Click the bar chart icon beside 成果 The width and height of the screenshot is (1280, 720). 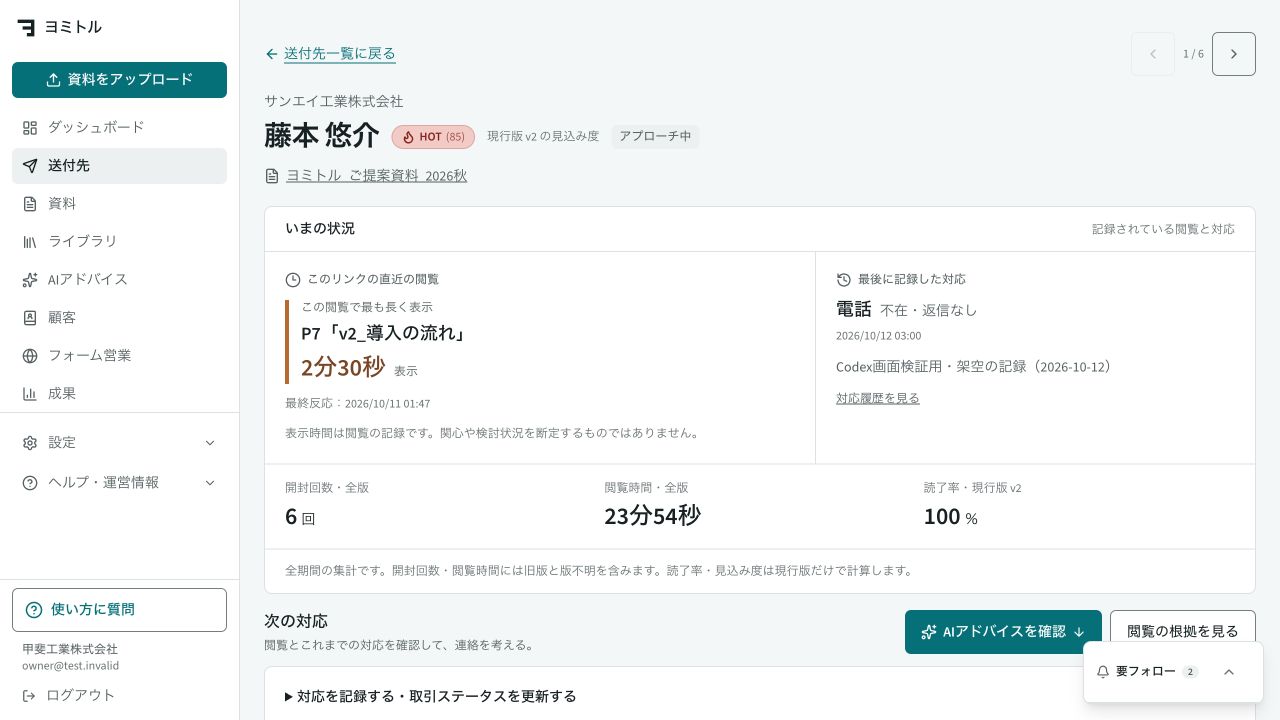(x=30, y=394)
